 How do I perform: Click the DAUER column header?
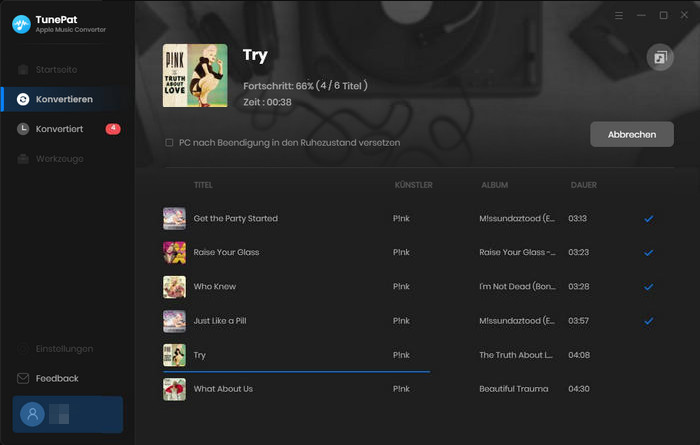[583, 185]
